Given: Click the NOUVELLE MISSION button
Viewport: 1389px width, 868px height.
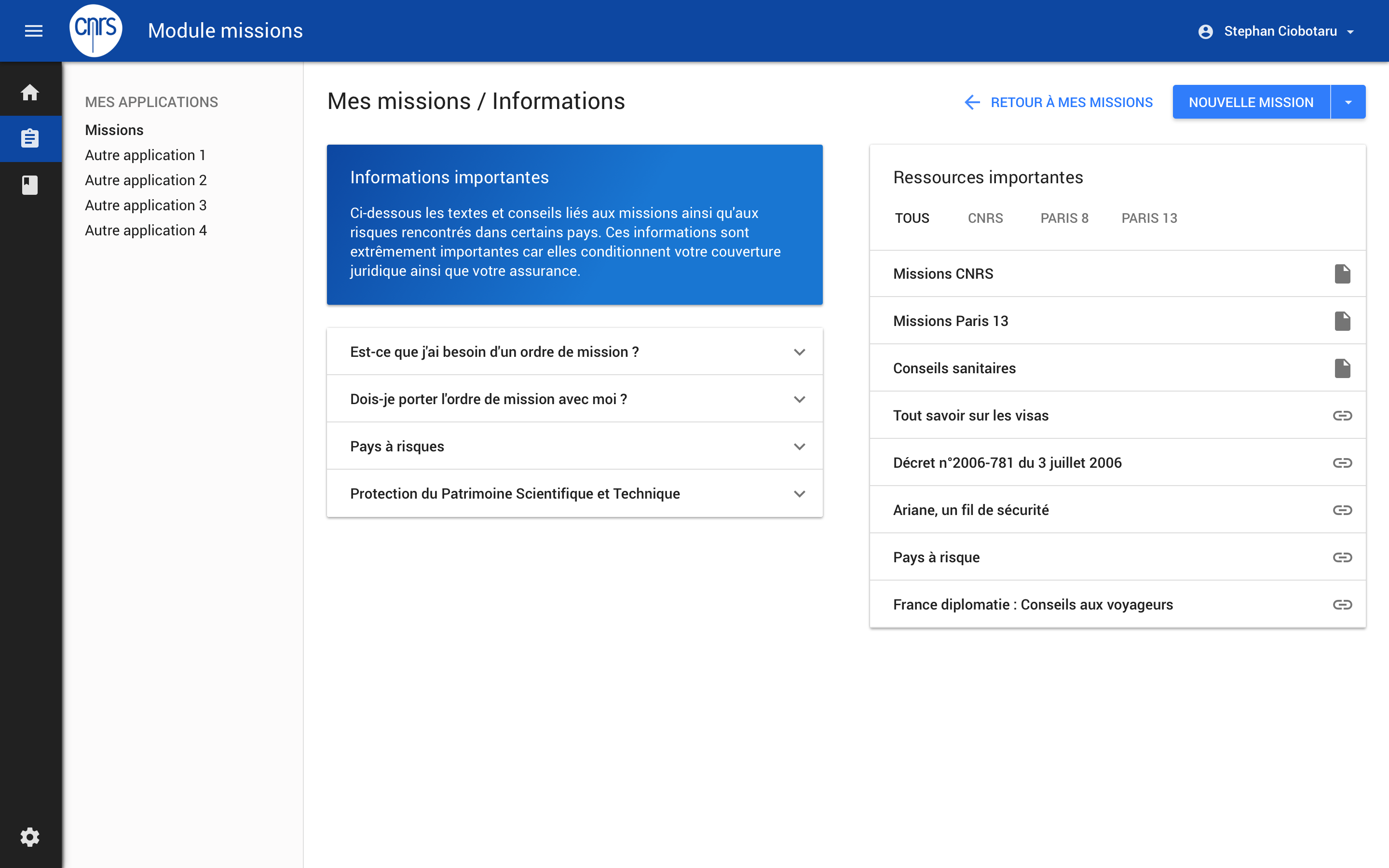Looking at the screenshot, I should 1251,102.
